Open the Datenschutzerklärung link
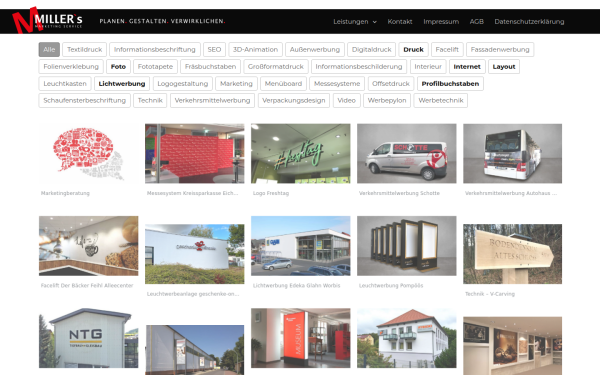This screenshot has width=600, height=375. tap(529, 22)
